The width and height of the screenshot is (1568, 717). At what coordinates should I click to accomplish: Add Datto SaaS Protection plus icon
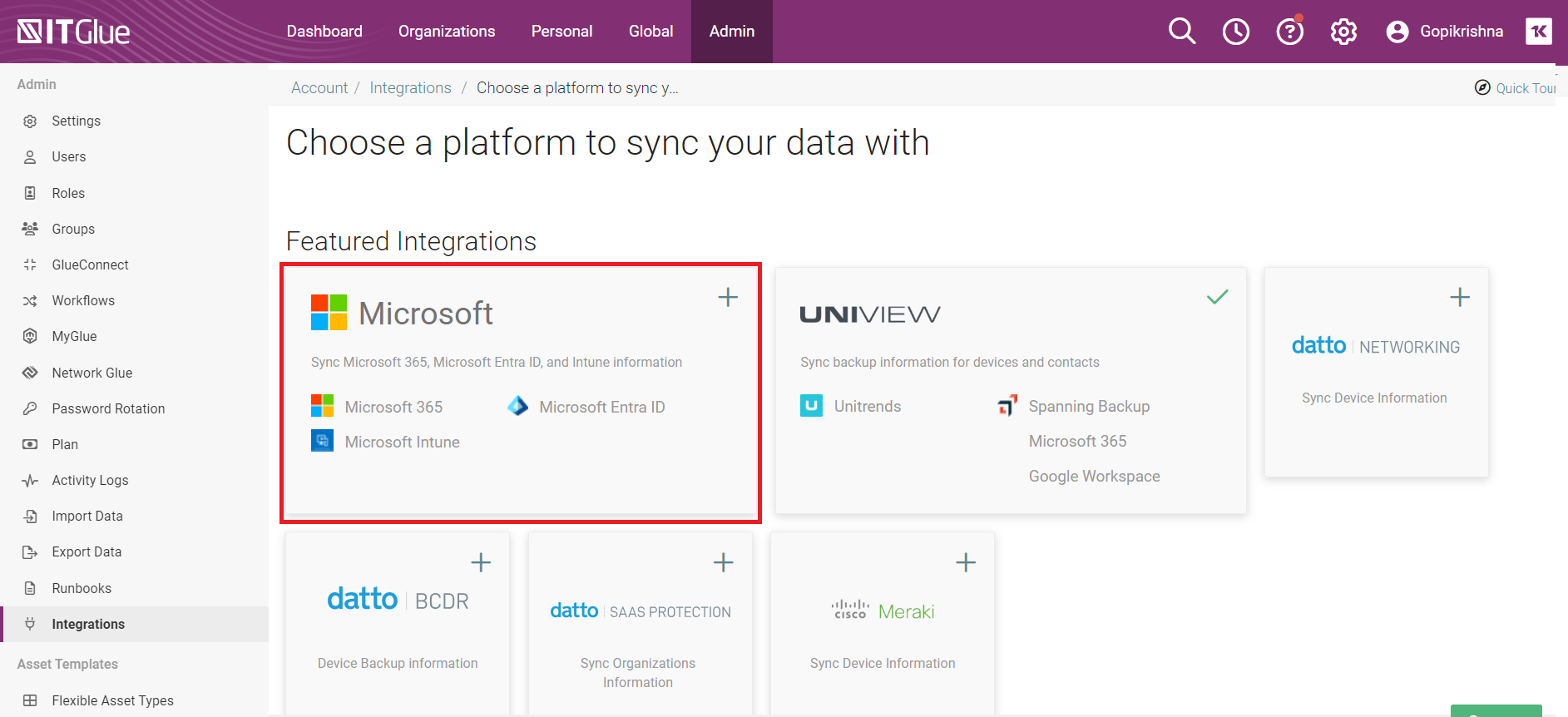pyautogui.click(x=723, y=562)
